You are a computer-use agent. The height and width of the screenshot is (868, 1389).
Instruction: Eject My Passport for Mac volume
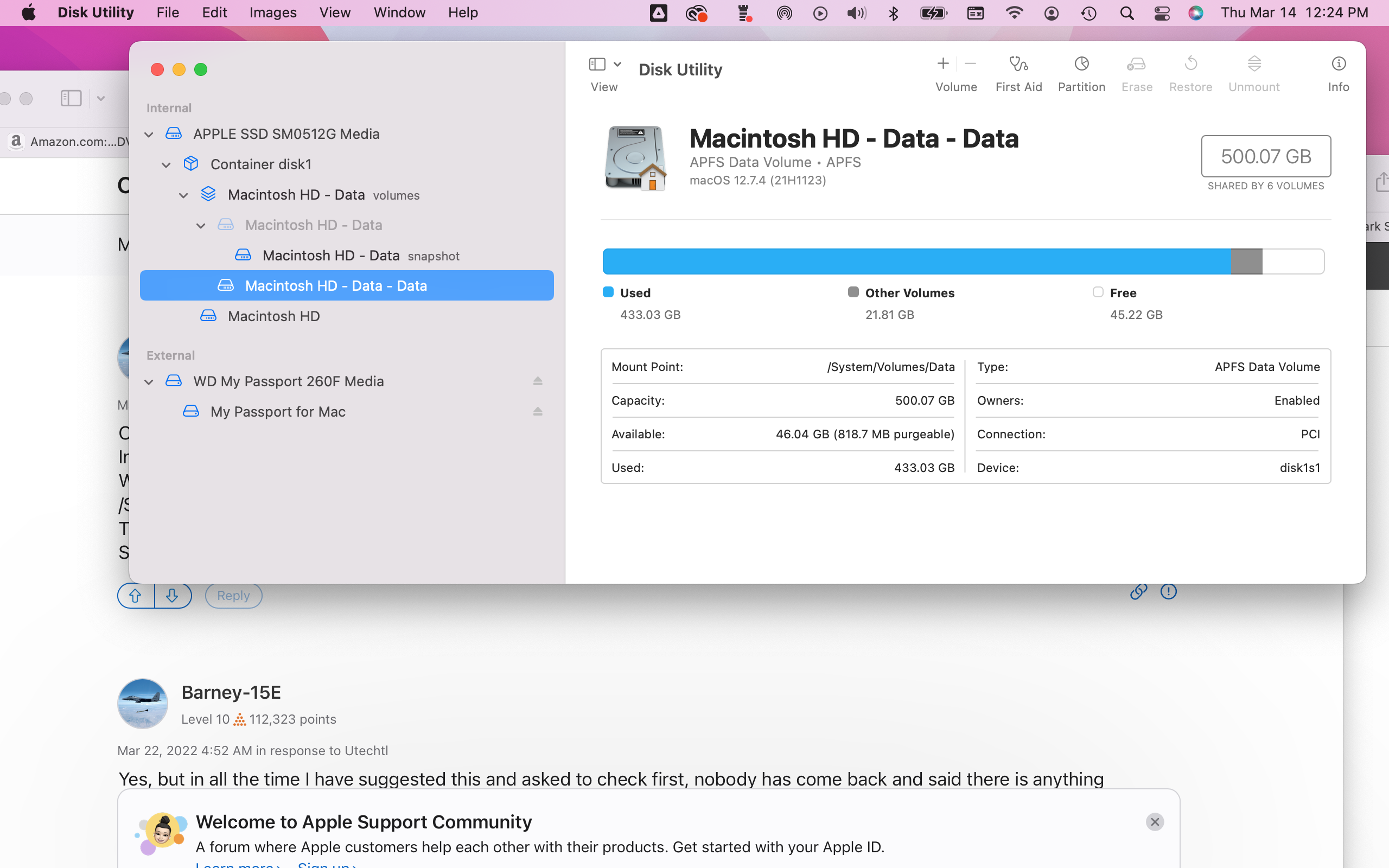(538, 412)
